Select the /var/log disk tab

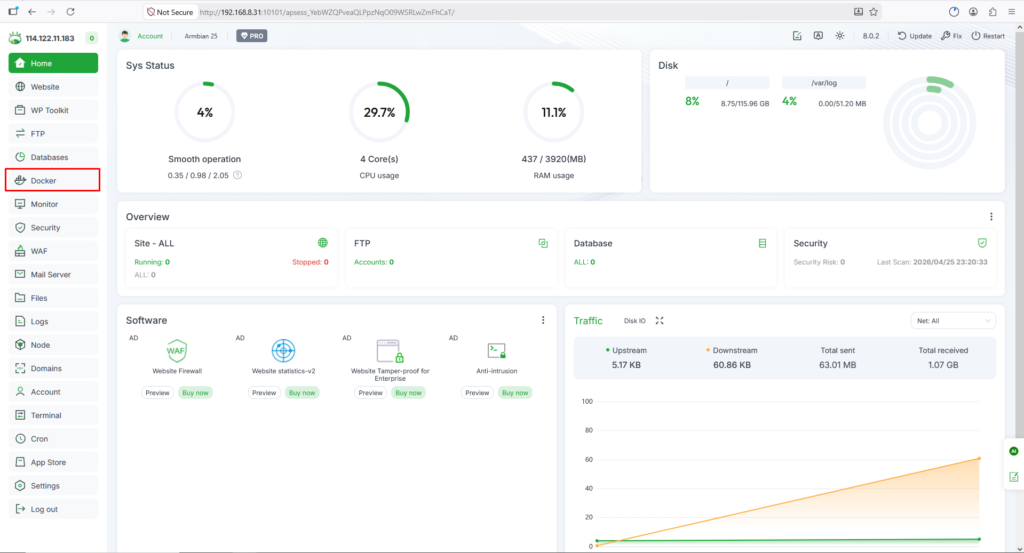click(x=824, y=83)
